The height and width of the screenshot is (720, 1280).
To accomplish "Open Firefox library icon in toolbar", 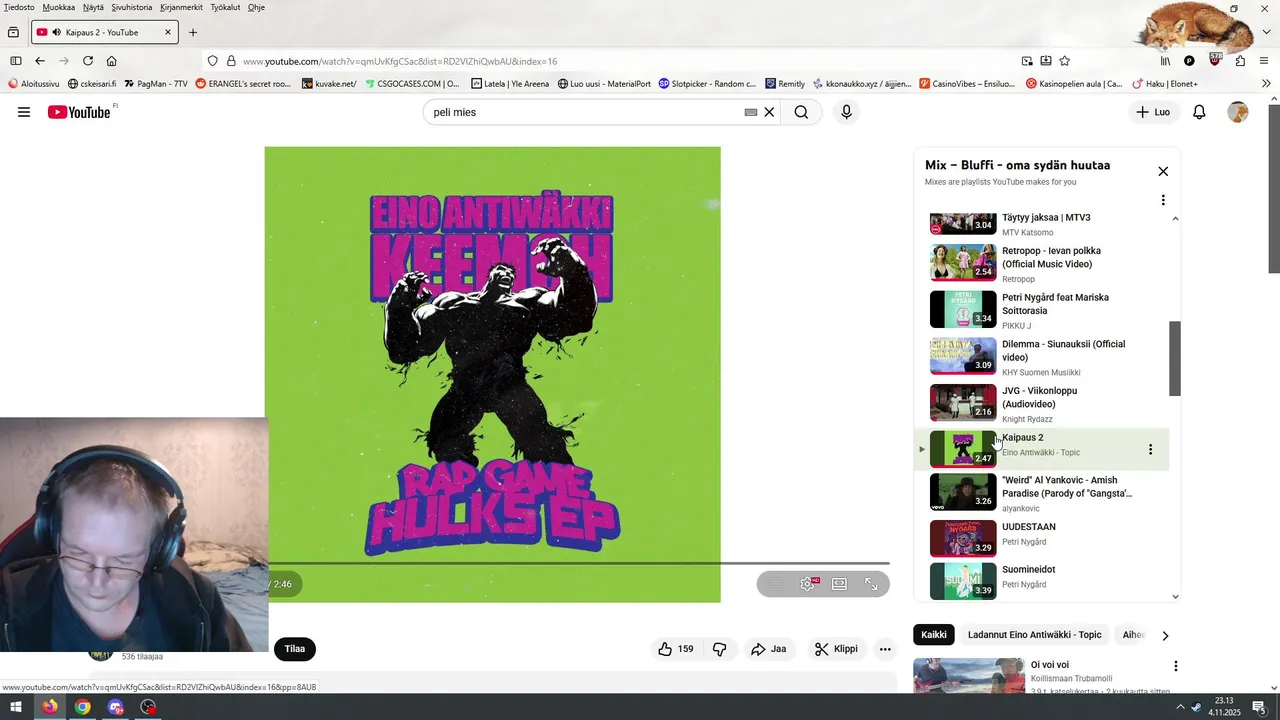I will click(x=1165, y=61).
